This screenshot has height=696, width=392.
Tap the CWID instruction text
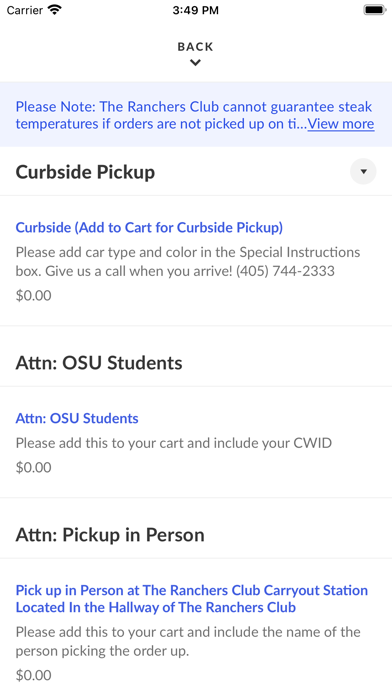point(174,443)
